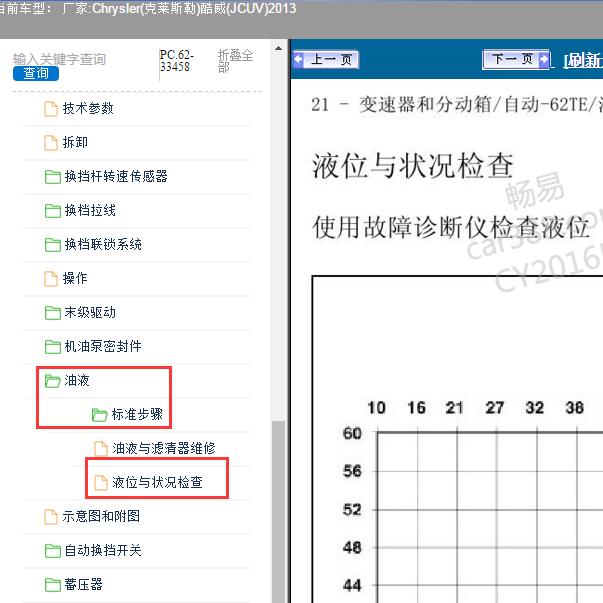This screenshot has width=603, height=603.
Task: Click the page icon beside 操作
Action: (51, 279)
